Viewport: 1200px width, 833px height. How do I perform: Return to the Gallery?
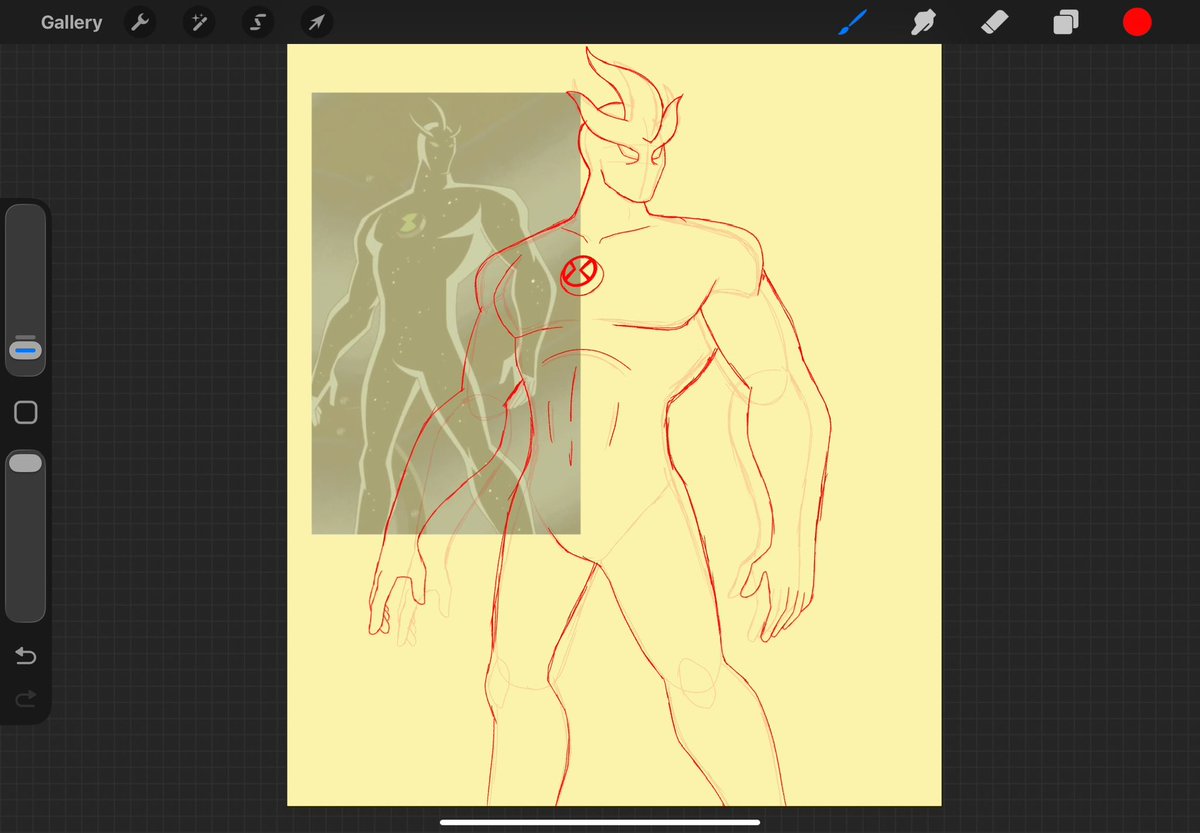pos(71,22)
